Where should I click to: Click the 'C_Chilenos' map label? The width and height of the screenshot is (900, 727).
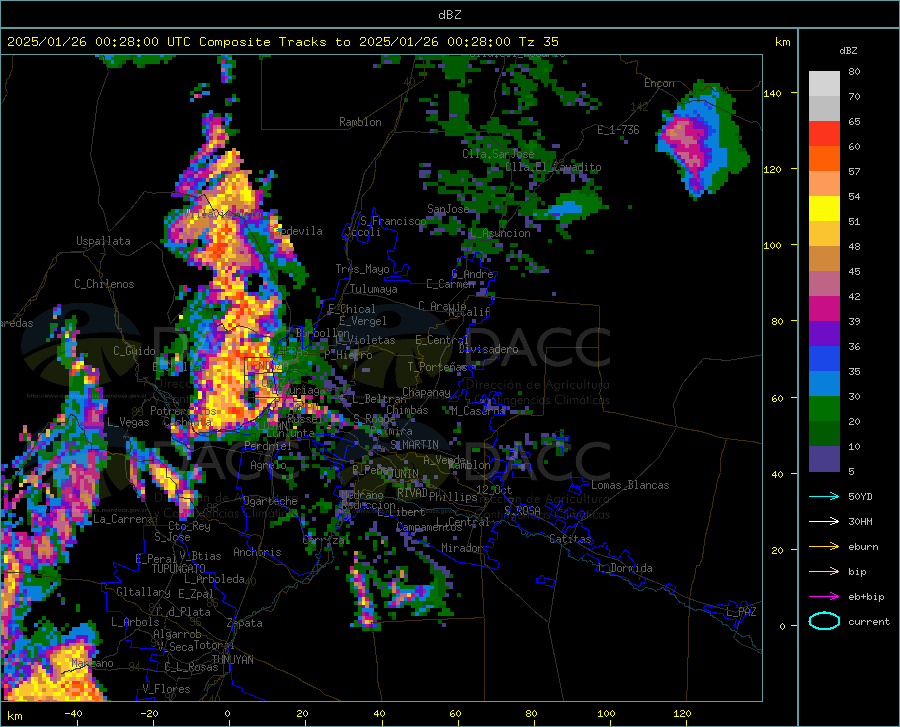(x=104, y=284)
